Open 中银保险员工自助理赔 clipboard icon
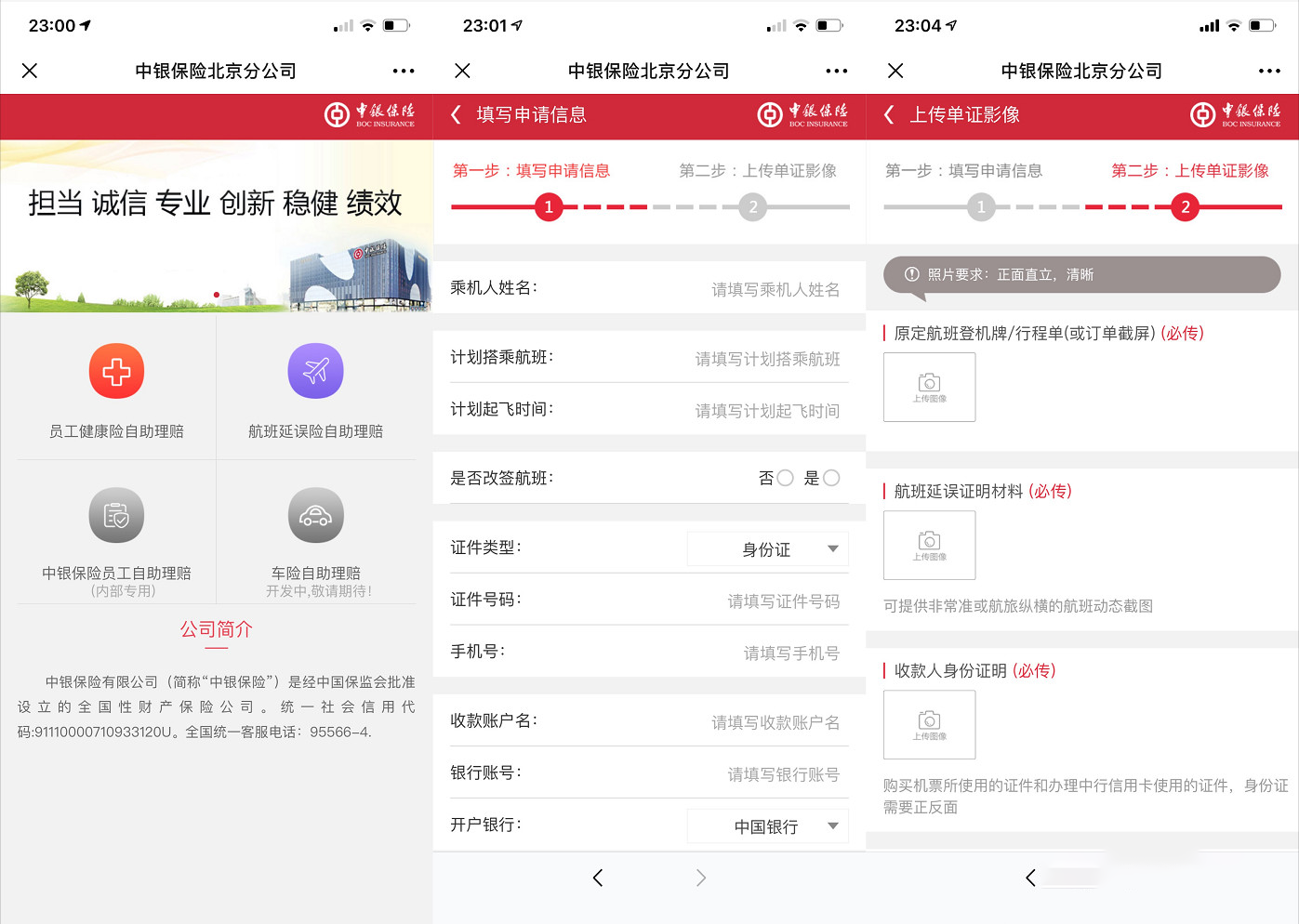 click(116, 515)
